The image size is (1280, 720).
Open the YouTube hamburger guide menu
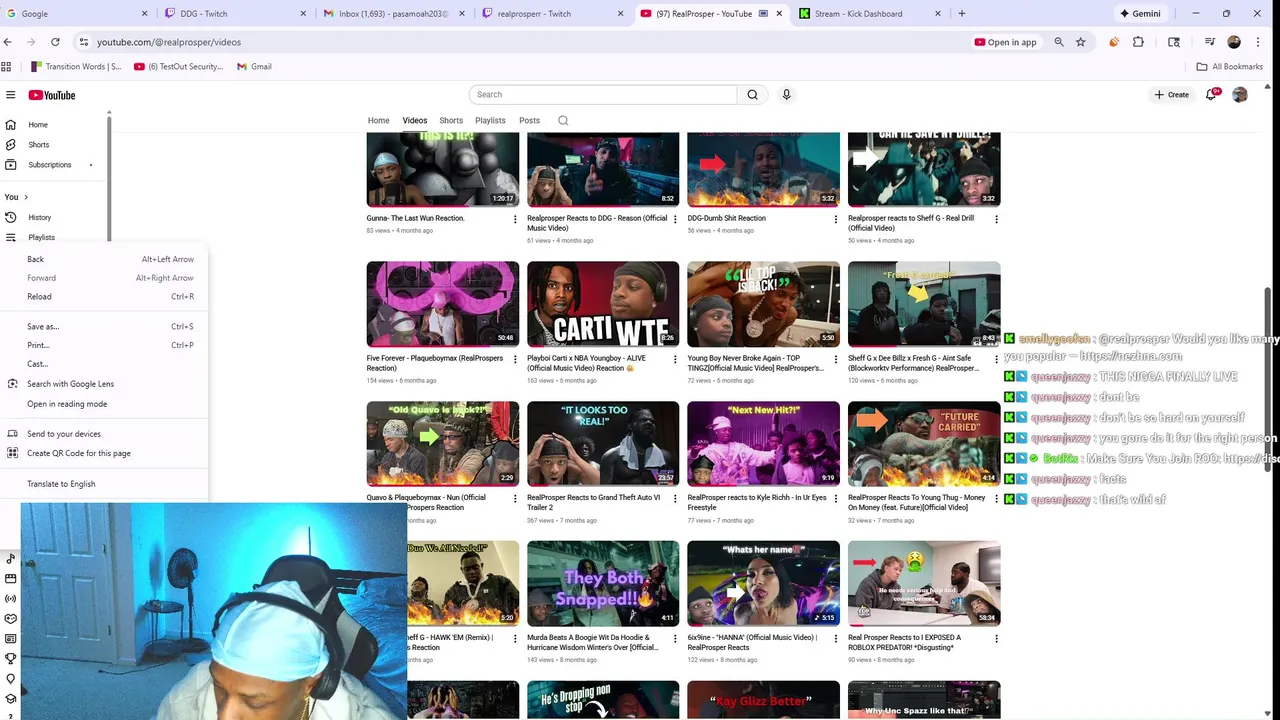10,95
